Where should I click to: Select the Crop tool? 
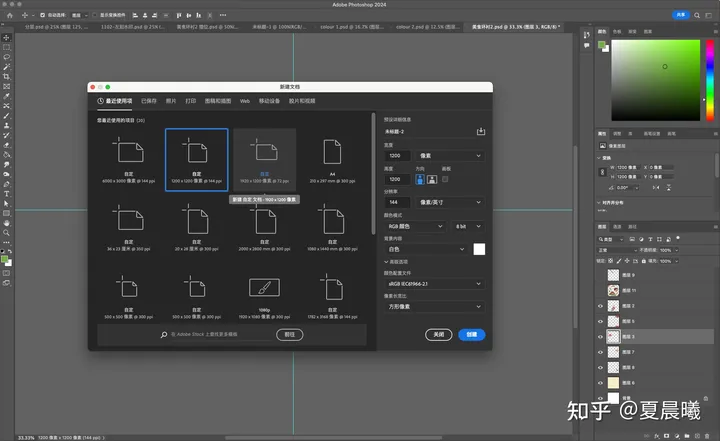coord(6,77)
